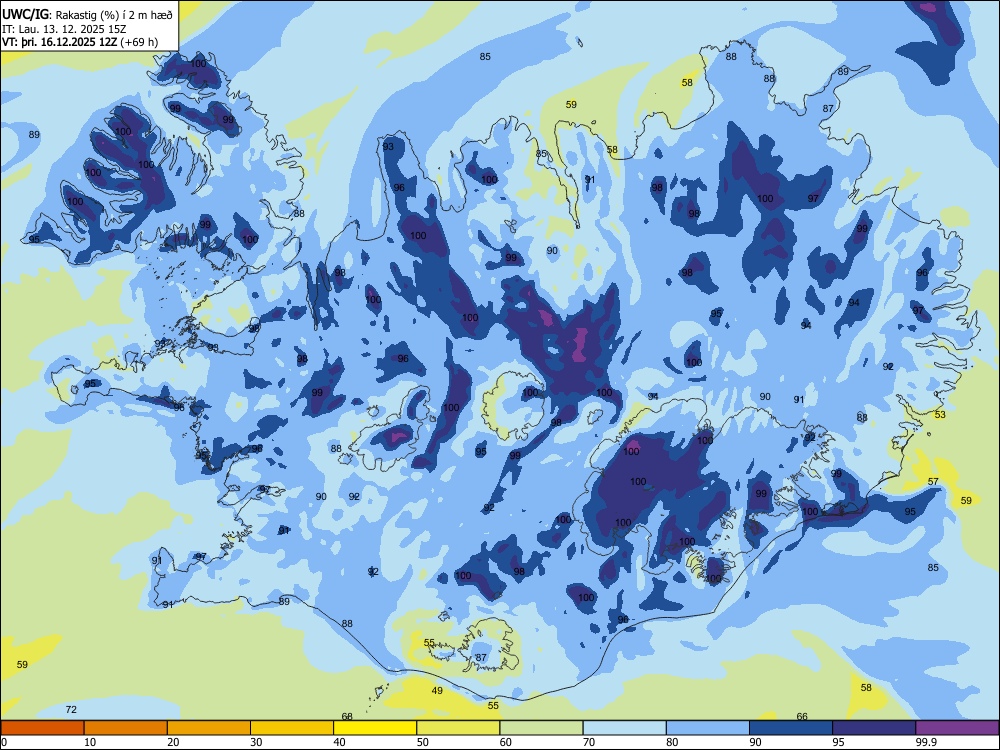1000x750 pixels.
Task: Click the humidity value "49" on the map
Action: (x=437, y=691)
